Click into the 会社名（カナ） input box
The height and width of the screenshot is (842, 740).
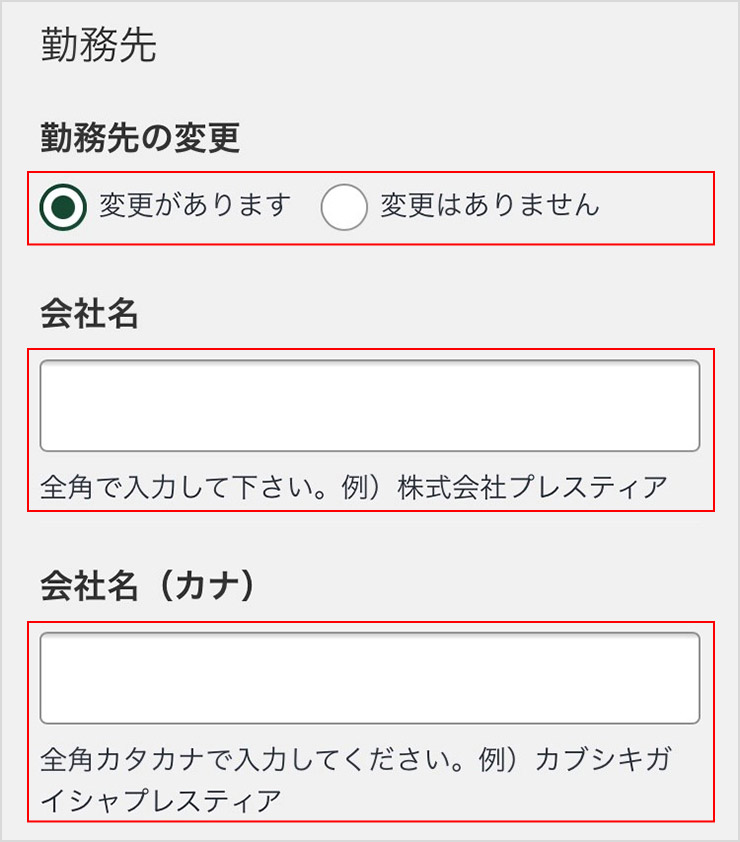point(369,677)
